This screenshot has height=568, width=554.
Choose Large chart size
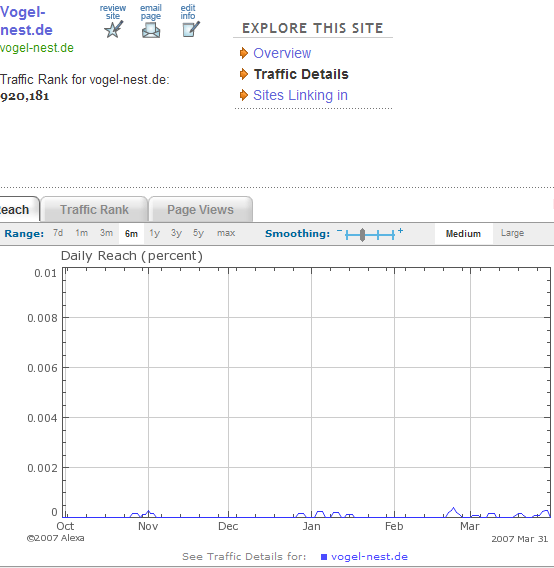[x=512, y=233]
